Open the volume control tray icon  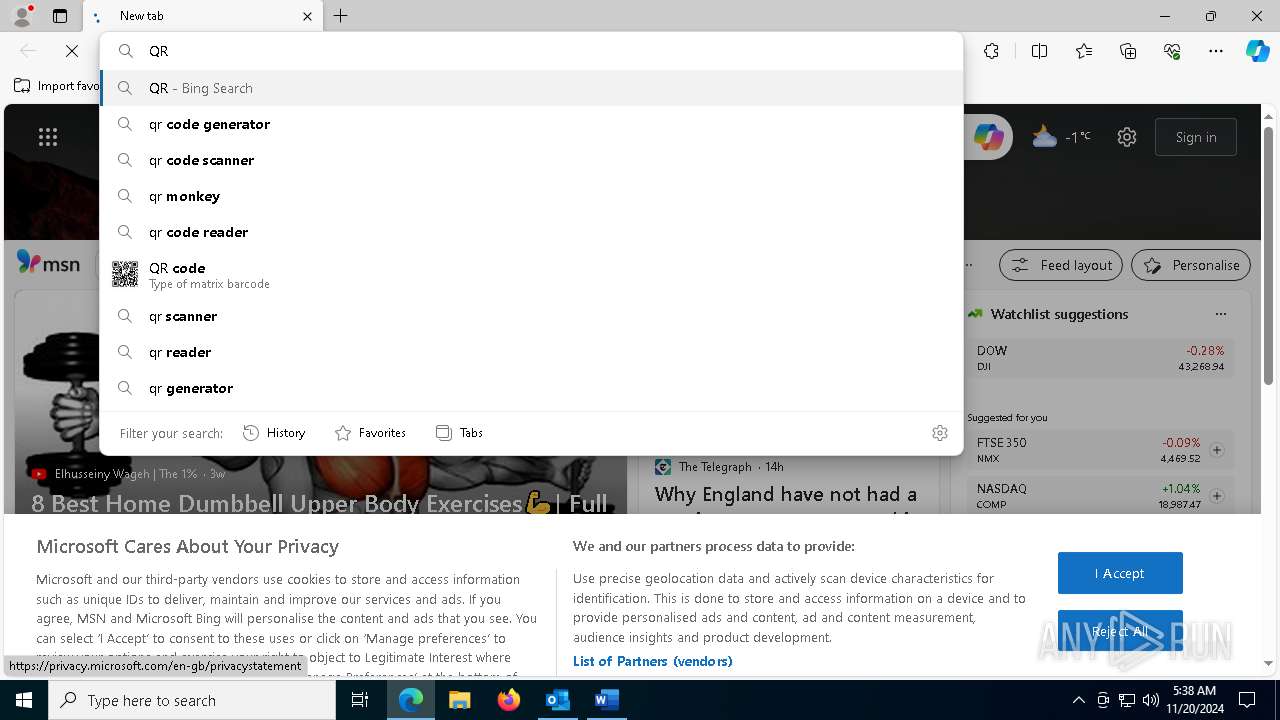[1151, 700]
